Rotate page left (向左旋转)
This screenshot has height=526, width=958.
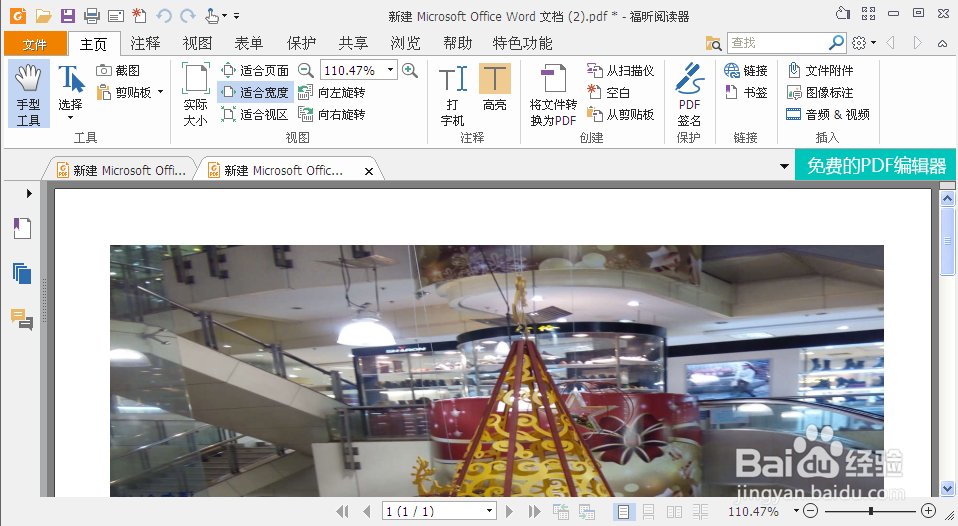click(x=332, y=92)
